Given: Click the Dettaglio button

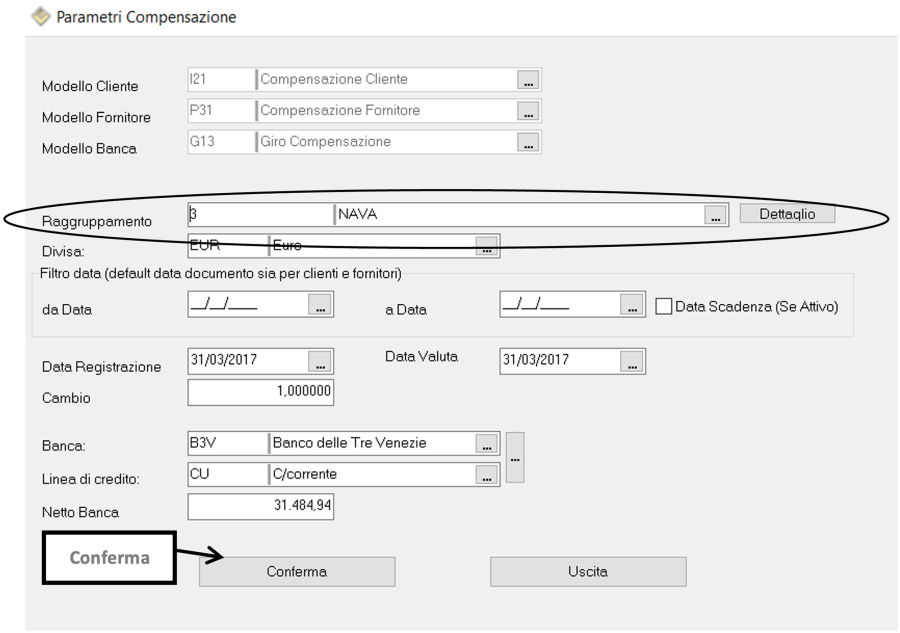Looking at the screenshot, I should (786, 213).
